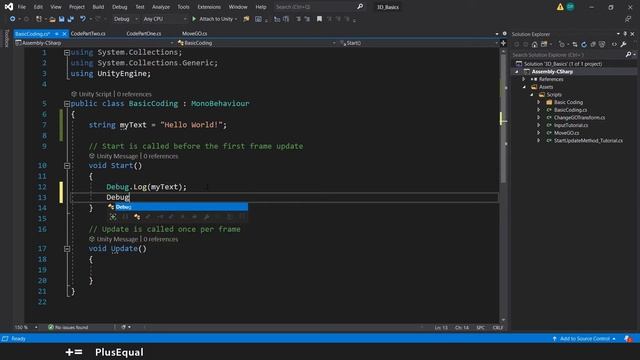Select Debug in the autocomplete list

click(x=178, y=207)
